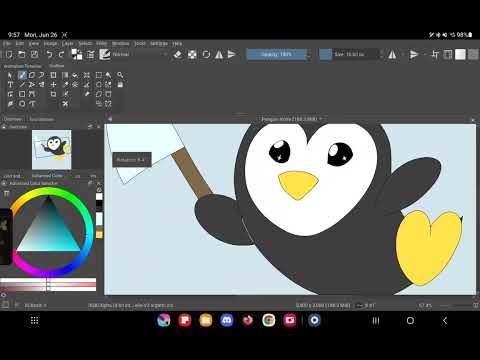This screenshot has width=480, height=360.
Task: Click the color shade selector strip
Action: 48,284
